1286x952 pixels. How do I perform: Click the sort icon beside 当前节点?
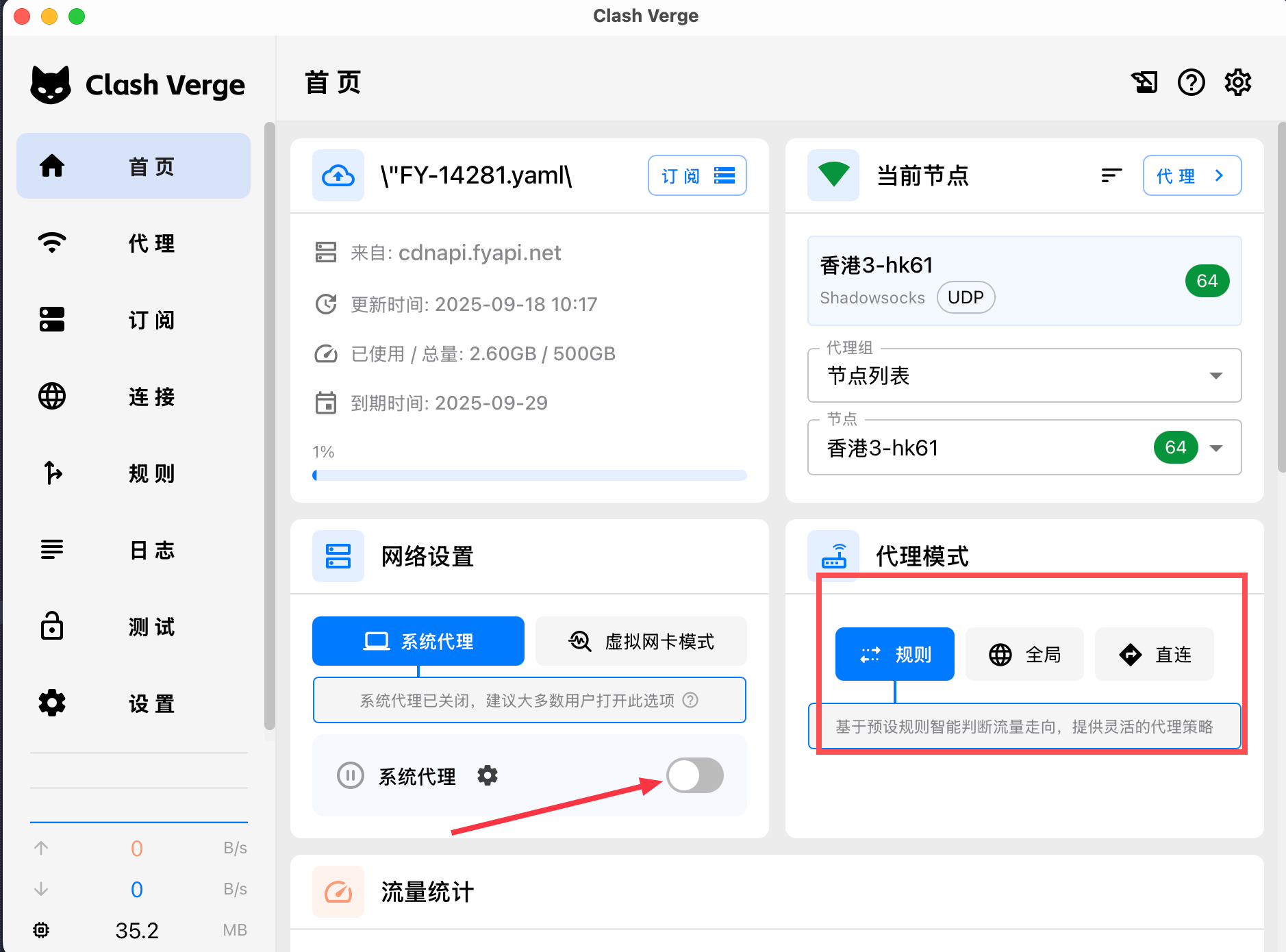[x=1111, y=175]
